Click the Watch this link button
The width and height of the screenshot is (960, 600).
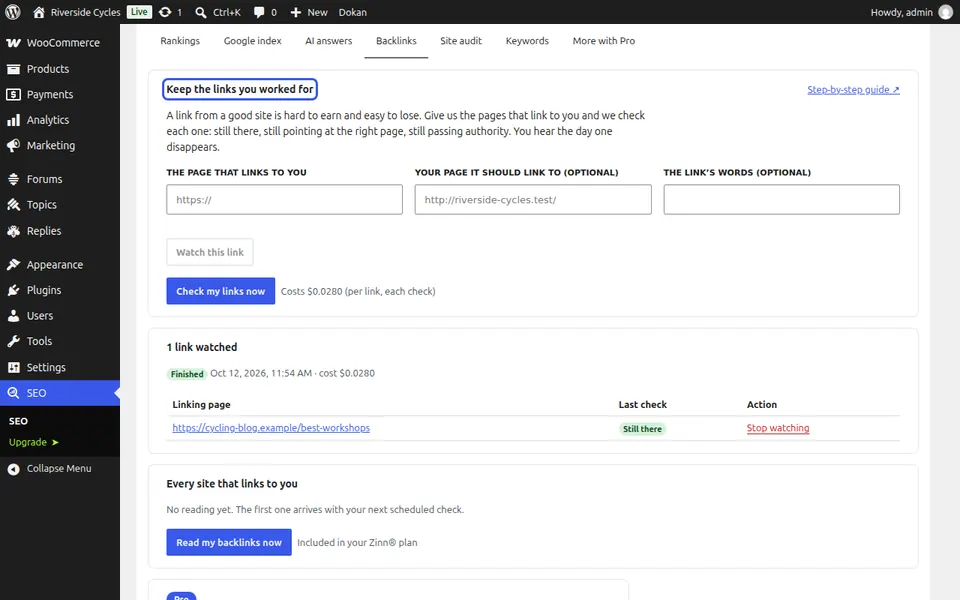click(x=210, y=252)
